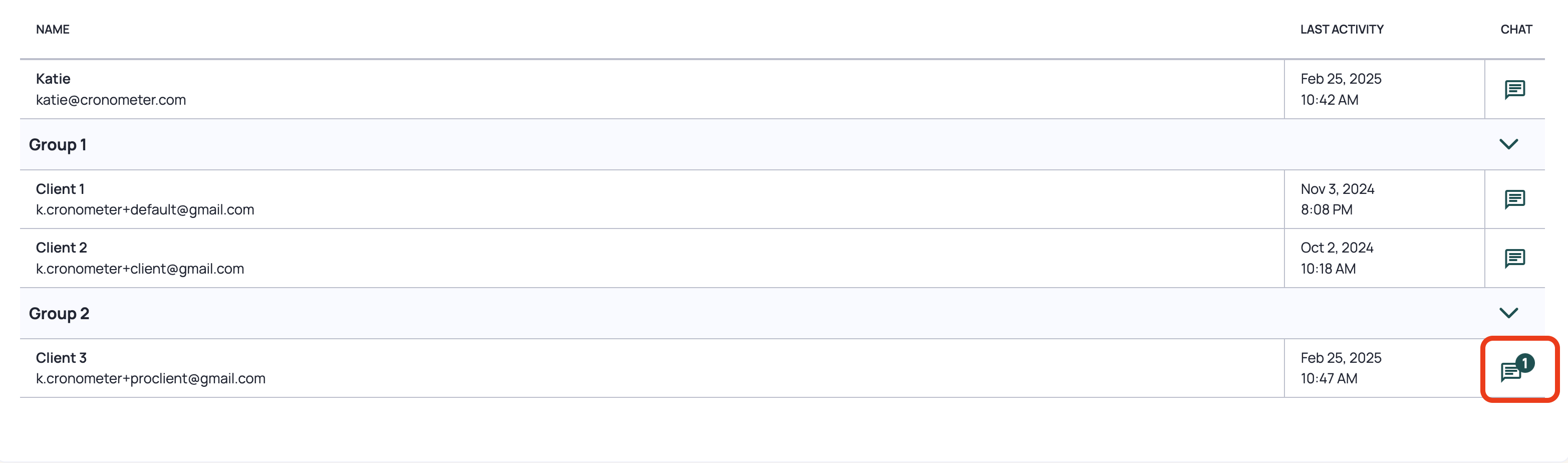Screen dimensions: 1568x463
Task: Sort by the NAME column header
Action: (52, 29)
